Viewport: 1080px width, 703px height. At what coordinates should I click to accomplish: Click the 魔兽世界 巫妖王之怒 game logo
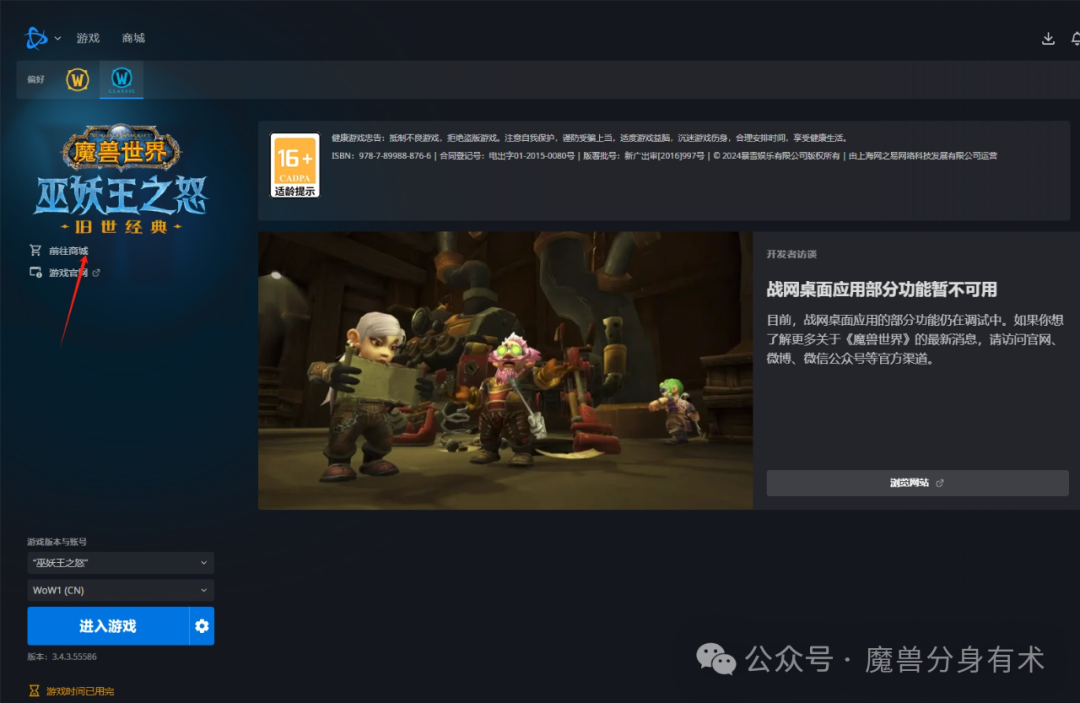(x=121, y=180)
